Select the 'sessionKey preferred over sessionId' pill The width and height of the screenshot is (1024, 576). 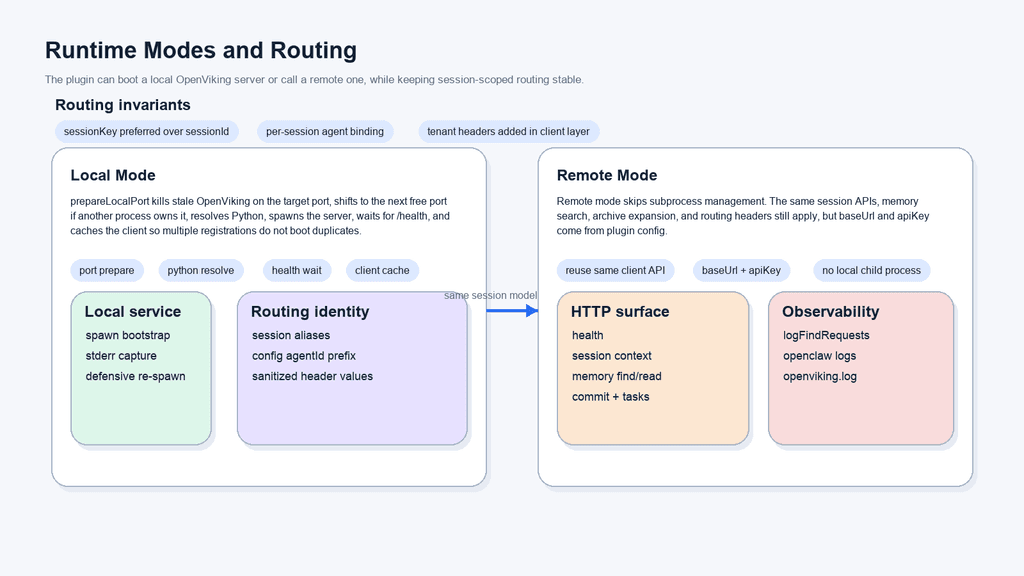pos(146,131)
